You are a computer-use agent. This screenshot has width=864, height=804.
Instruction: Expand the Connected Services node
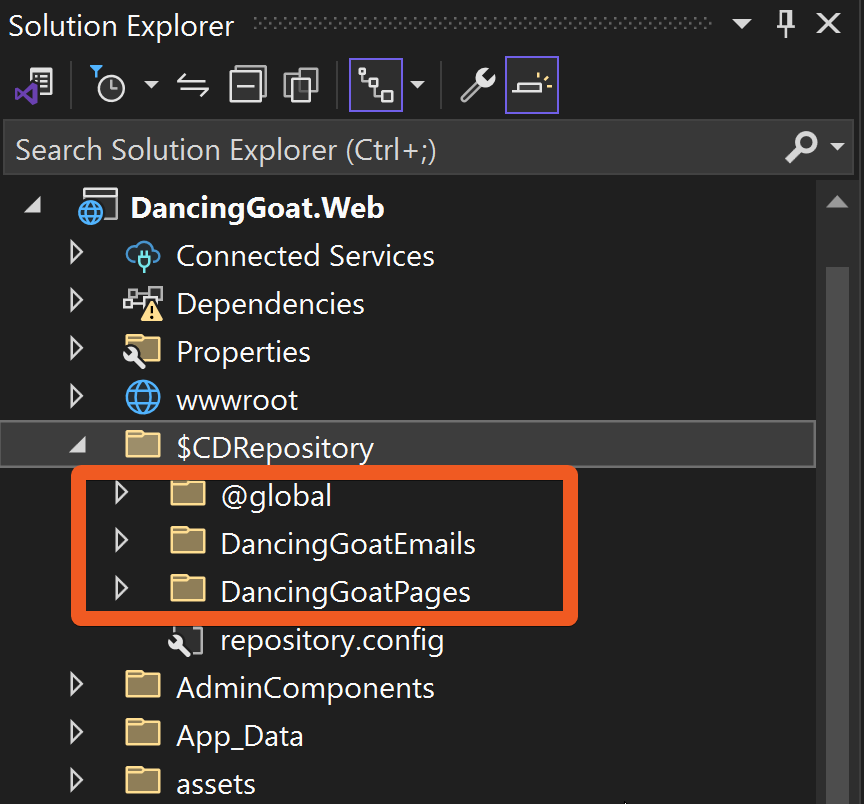(77, 254)
